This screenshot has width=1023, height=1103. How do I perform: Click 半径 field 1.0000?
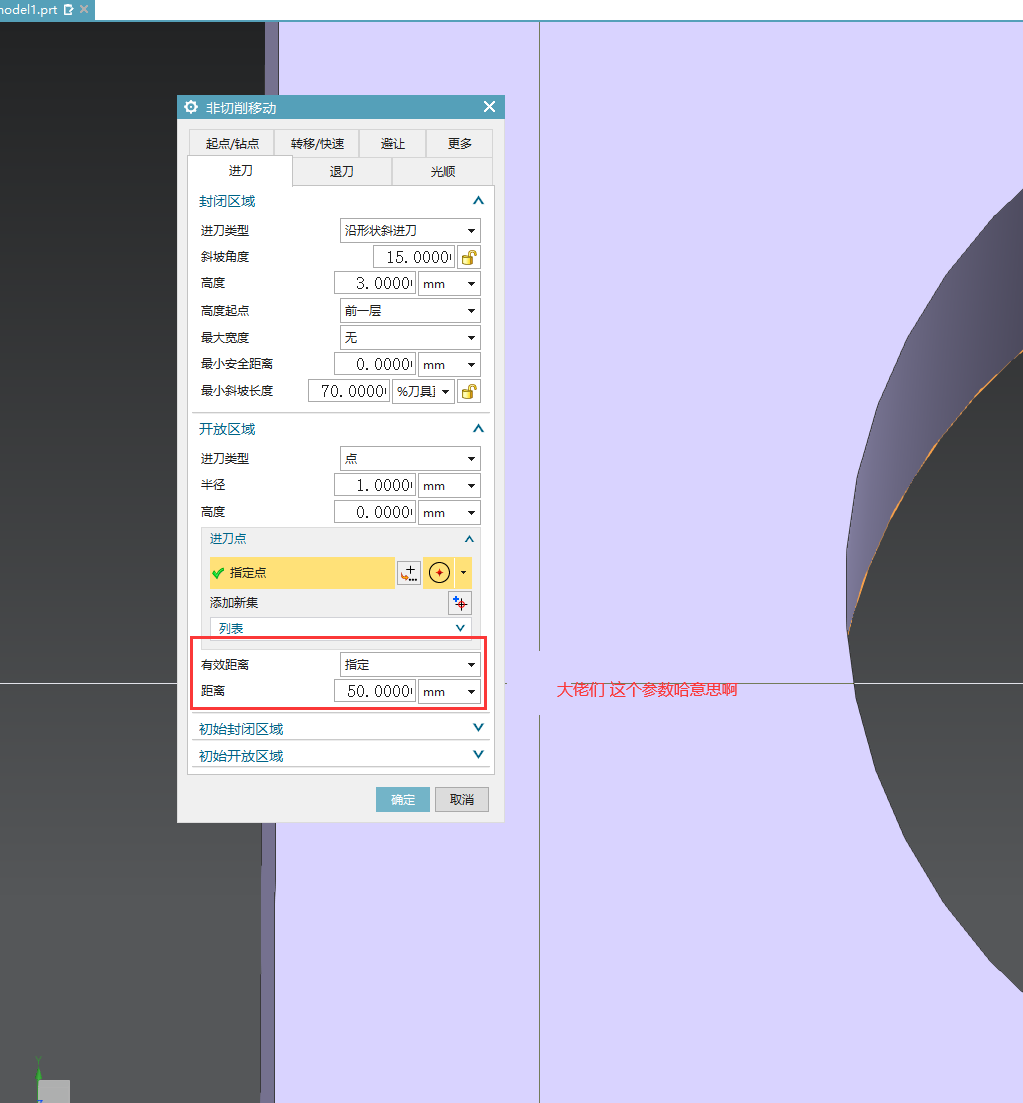[375, 485]
